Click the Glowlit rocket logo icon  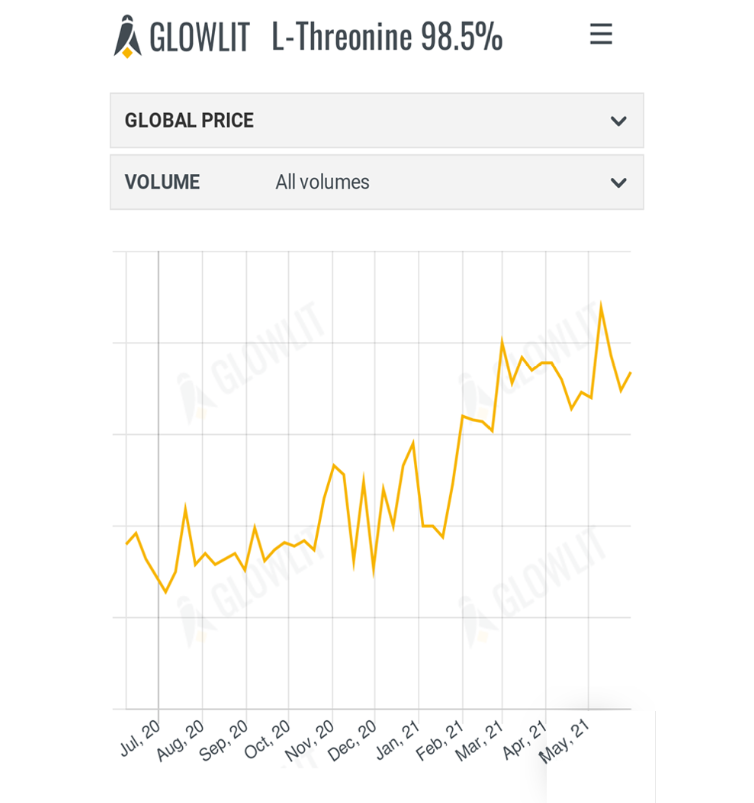coord(128,36)
